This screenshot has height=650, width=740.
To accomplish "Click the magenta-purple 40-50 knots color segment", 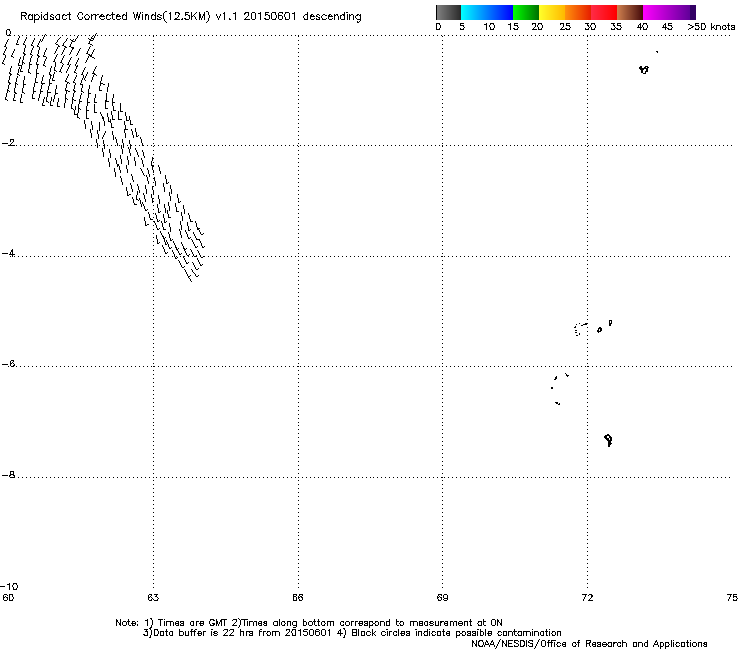I will tap(669, 12).
